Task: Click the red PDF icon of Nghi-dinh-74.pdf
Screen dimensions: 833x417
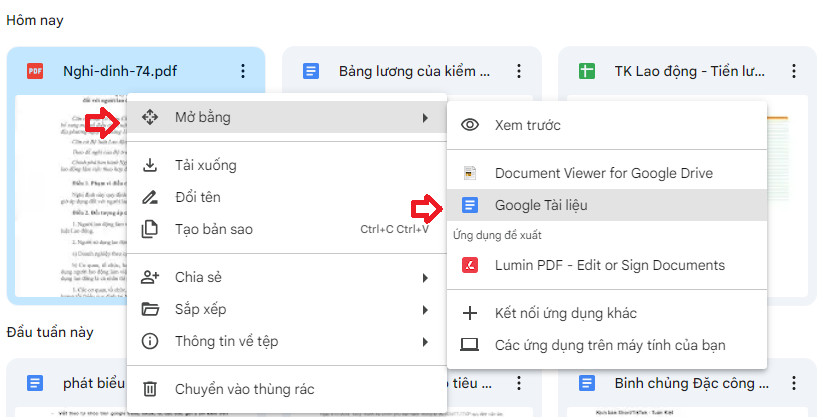Action: [35, 71]
